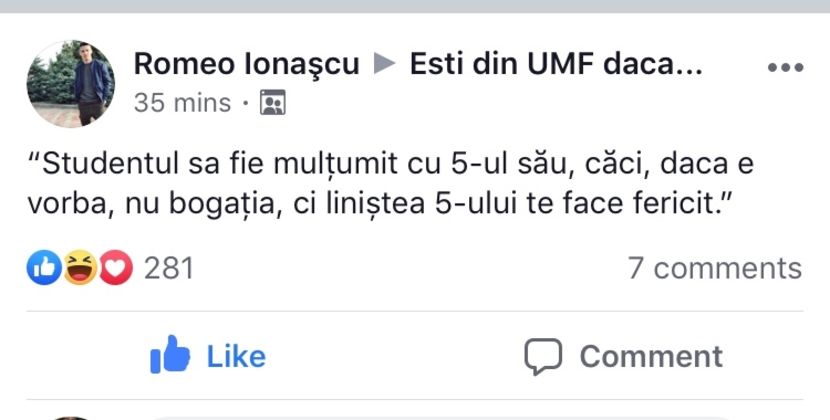Image resolution: width=830 pixels, height=420 pixels.
Task: Click the '35 mins' post timestamp
Action: (182, 103)
